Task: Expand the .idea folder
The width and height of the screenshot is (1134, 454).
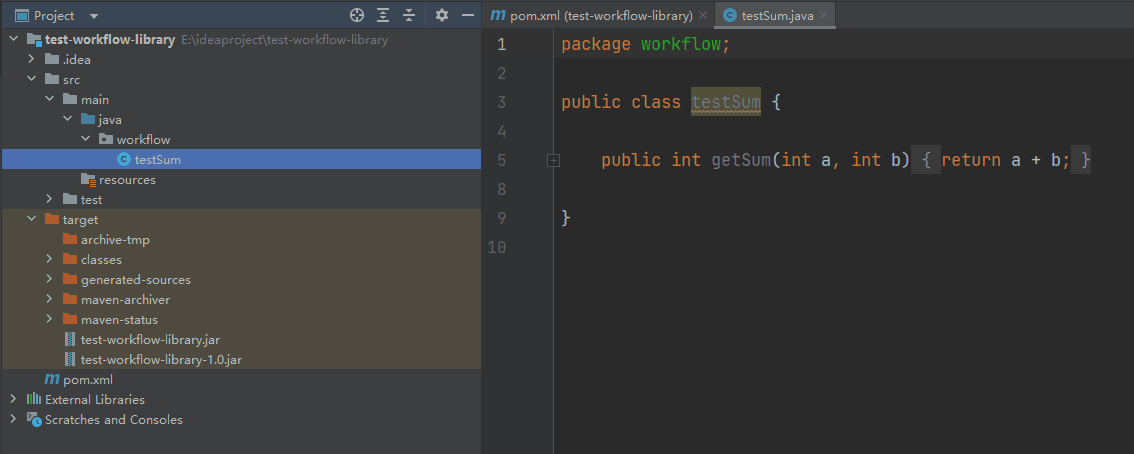Action: click(x=32, y=60)
